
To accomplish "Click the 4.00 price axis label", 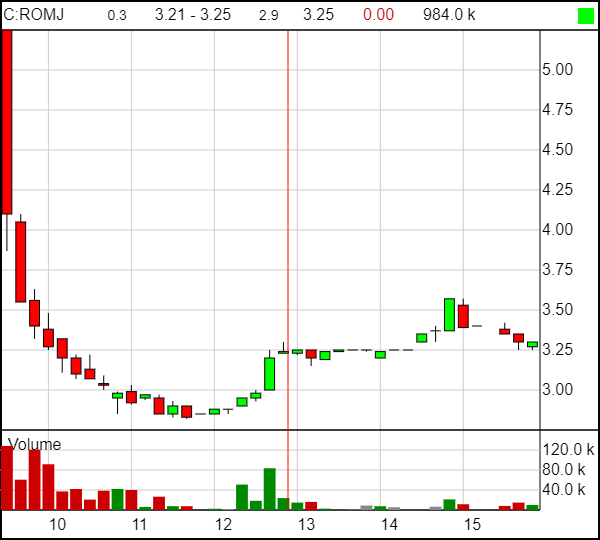I will 558,230.
